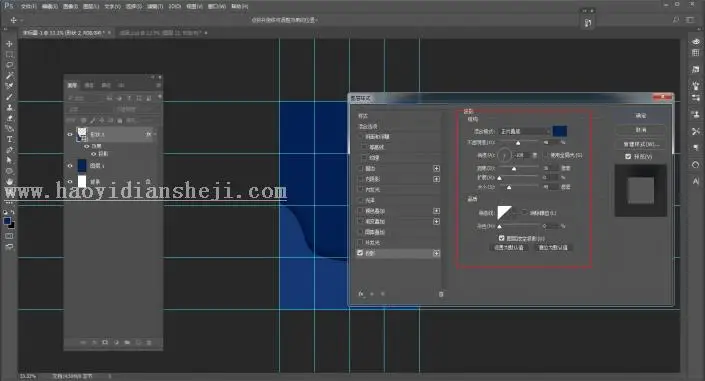Click the move effect up arrow in dialog
This screenshot has width=705, height=381.
[x=372, y=294]
